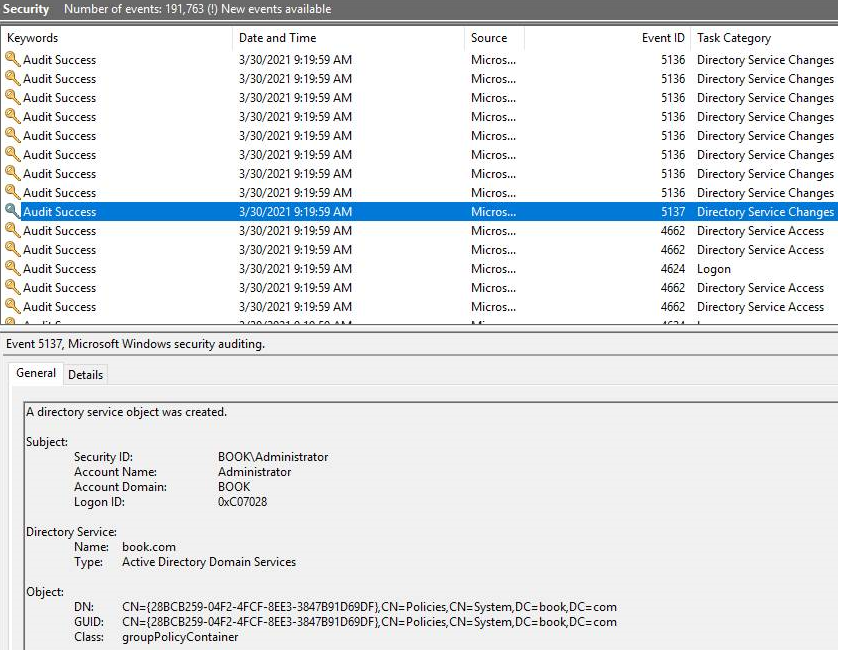Click the Security ID value BOOK\Administrator
The width and height of the screenshot is (844, 650).
273,457
